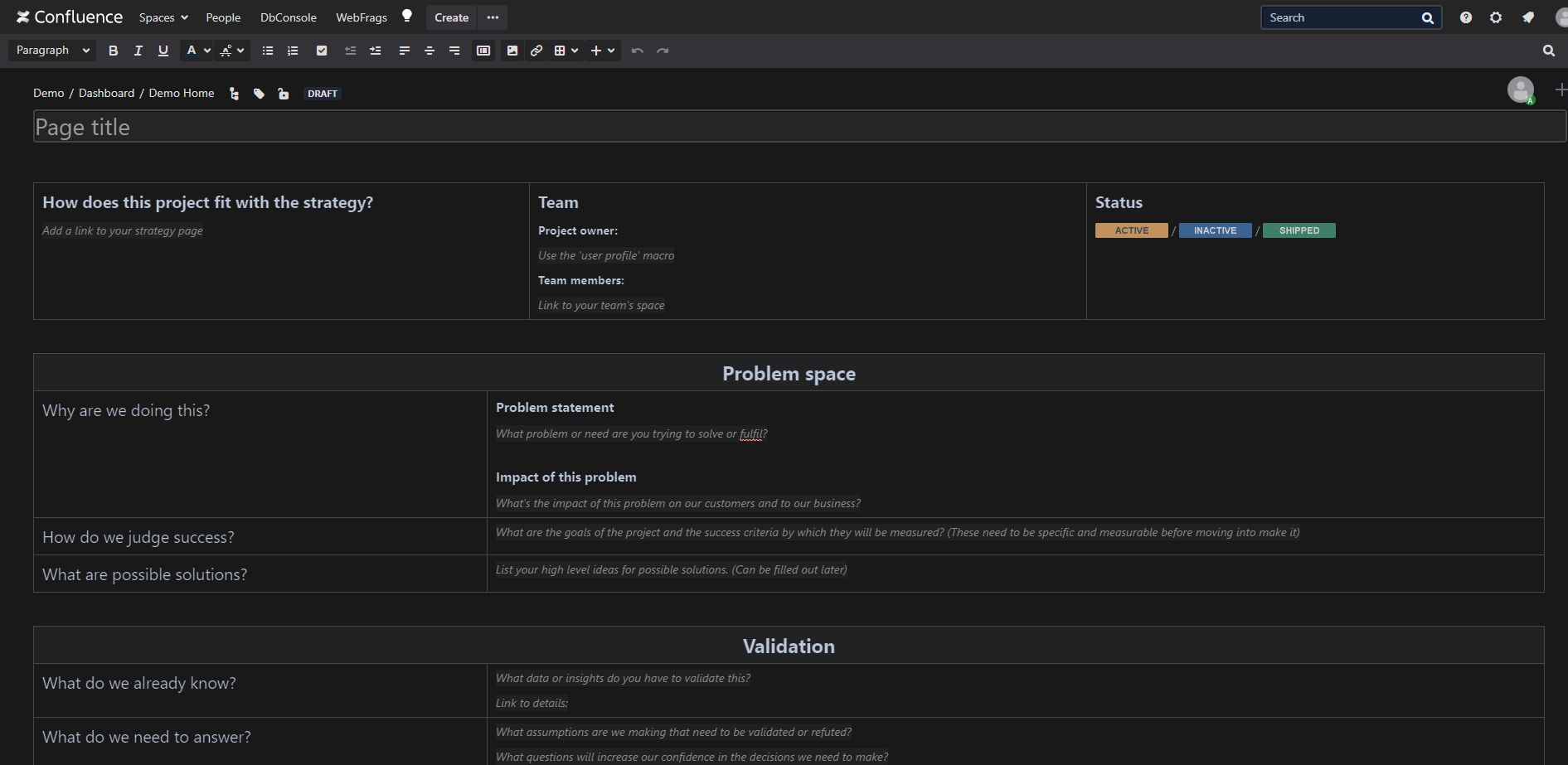Click the Create button
1568x765 pixels.
451,17
